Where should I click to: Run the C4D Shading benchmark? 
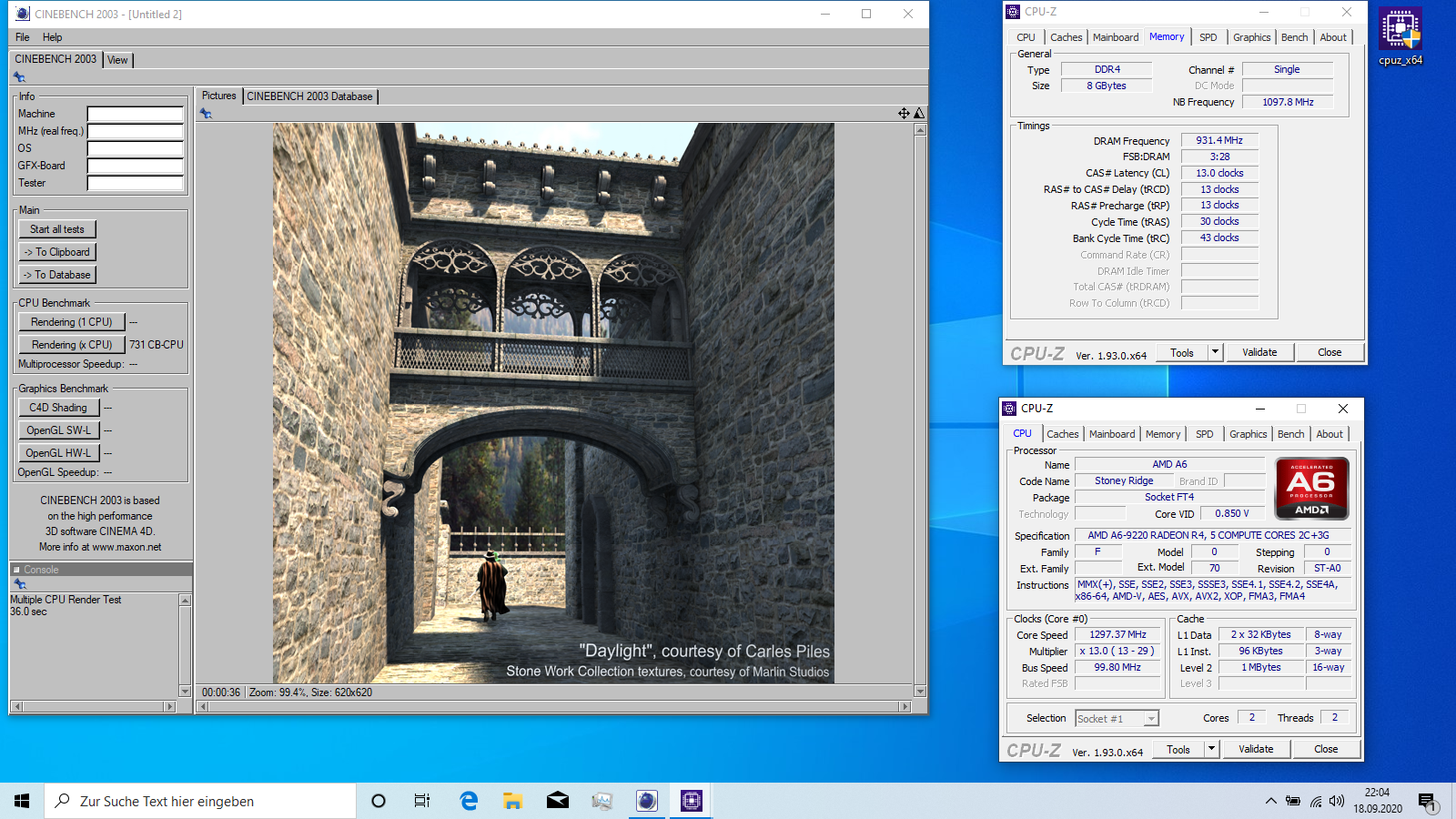pyautogui.click(x=58, y=408)
